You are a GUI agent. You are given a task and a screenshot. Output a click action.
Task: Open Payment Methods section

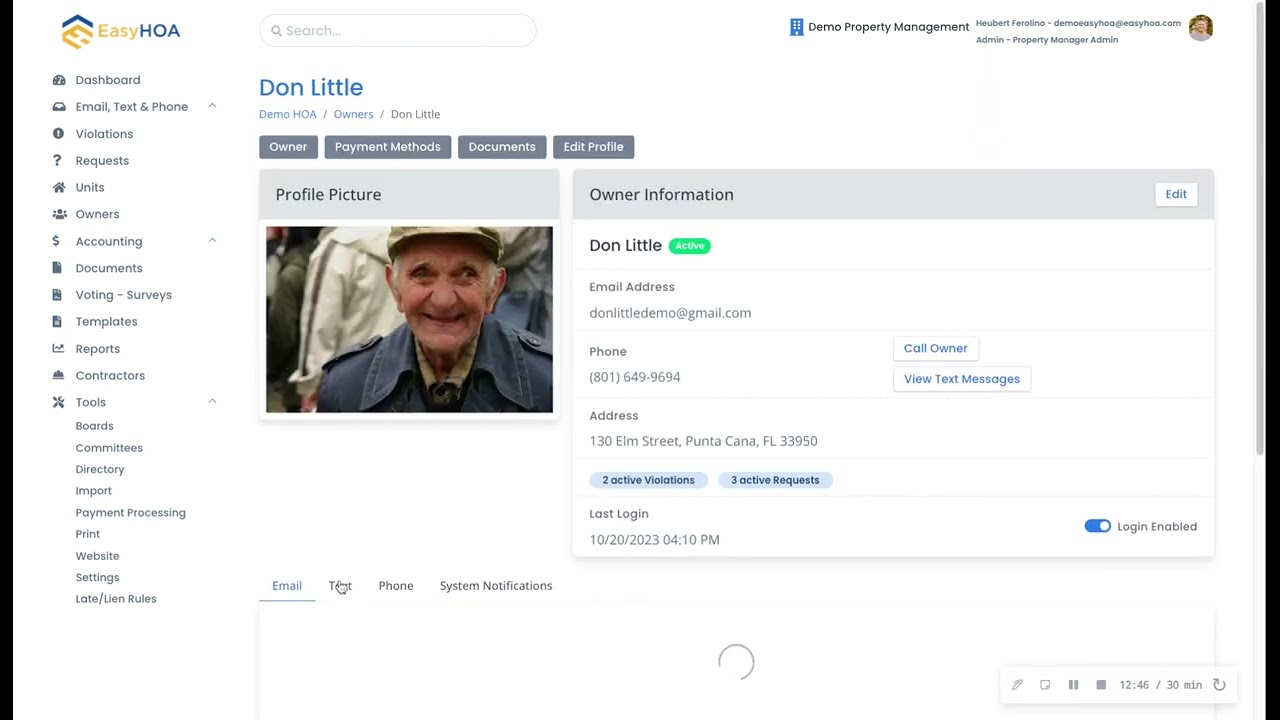(388, 147)
